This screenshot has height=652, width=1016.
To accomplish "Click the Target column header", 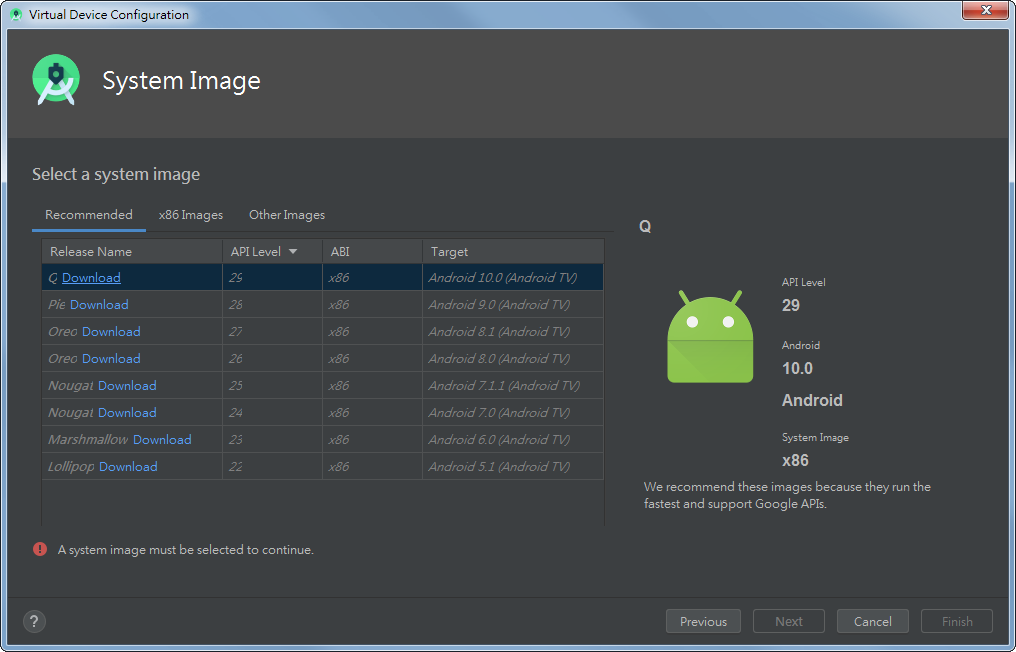I will (x=513, y=251).
